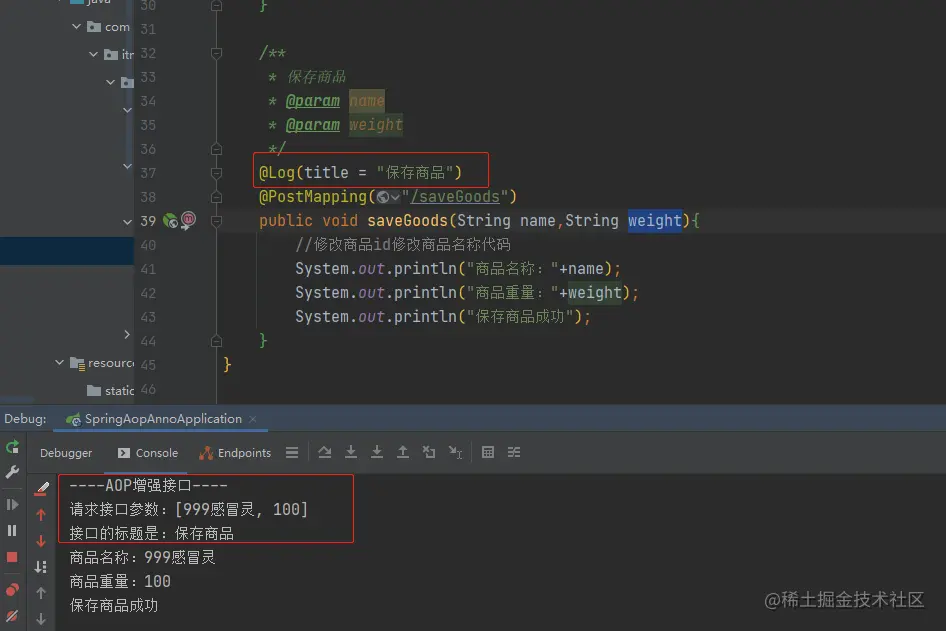
Task: Run to Cursor using the cursor-arrow icon
Action: (455, 452)
